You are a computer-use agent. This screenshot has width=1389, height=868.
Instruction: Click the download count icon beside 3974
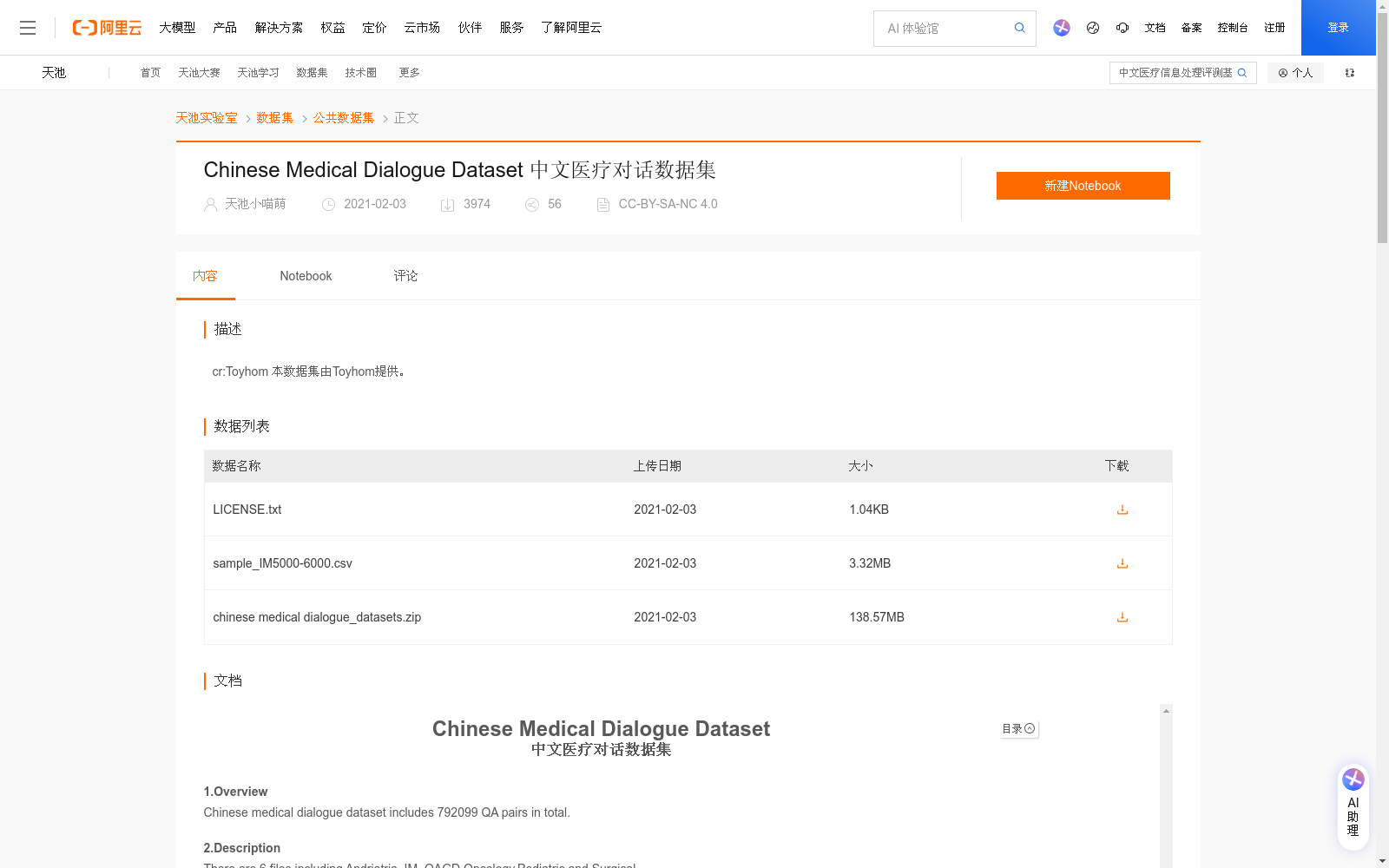pyautogui.click(x=448, y=205)
